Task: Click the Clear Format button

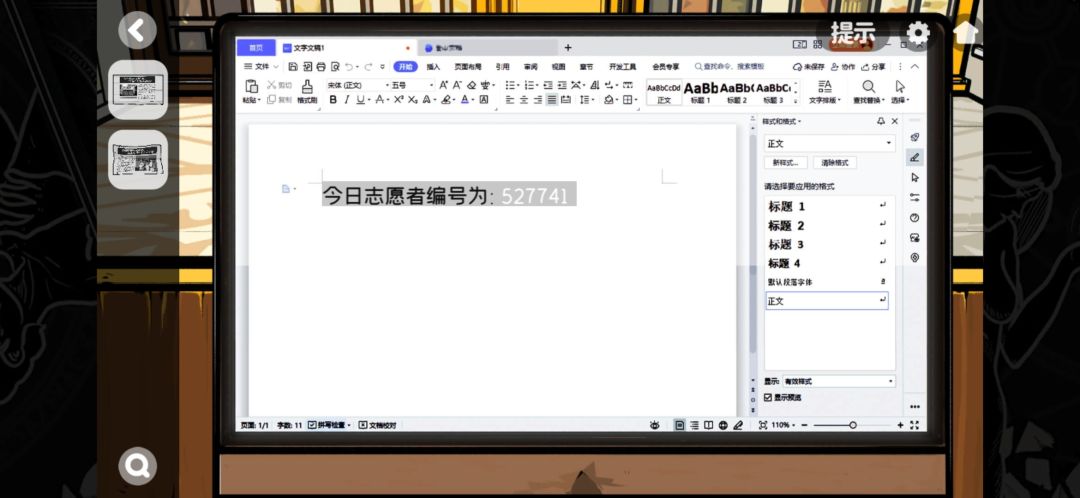Action: point(835,163)
